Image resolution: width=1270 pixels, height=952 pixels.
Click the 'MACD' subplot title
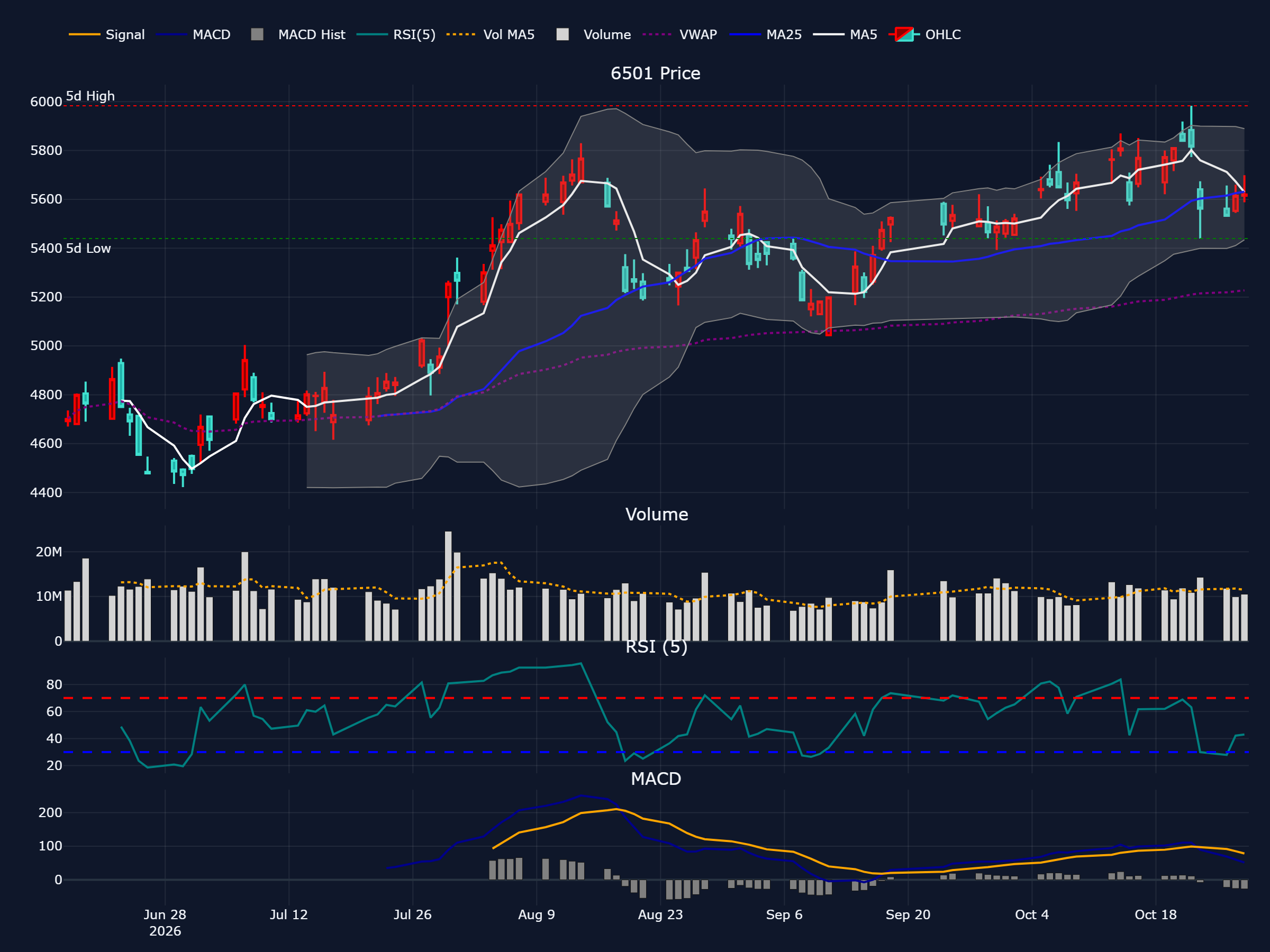[x=656, y=779]
